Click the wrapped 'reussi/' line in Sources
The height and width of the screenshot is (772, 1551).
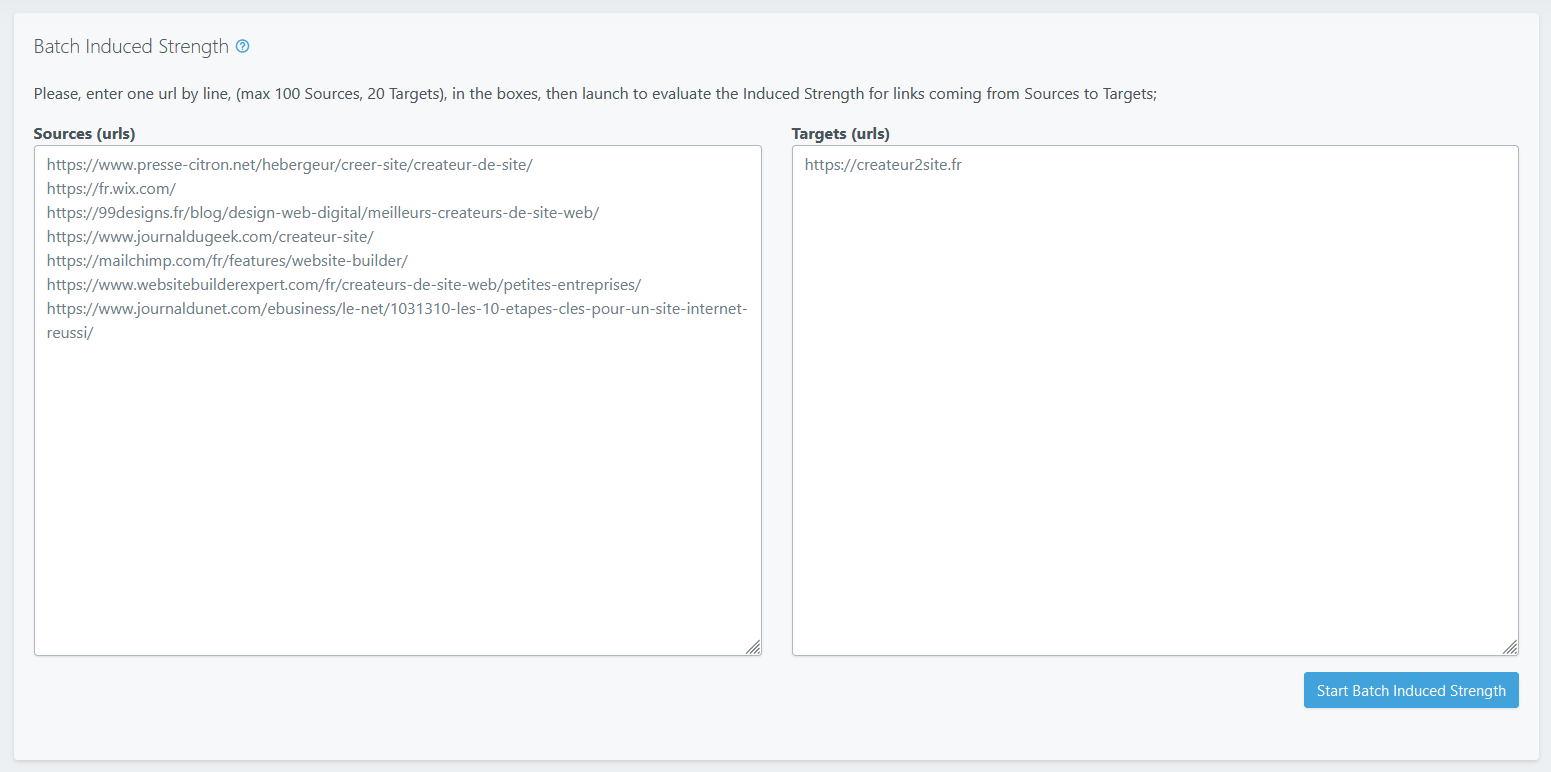[x=70, y=333]
